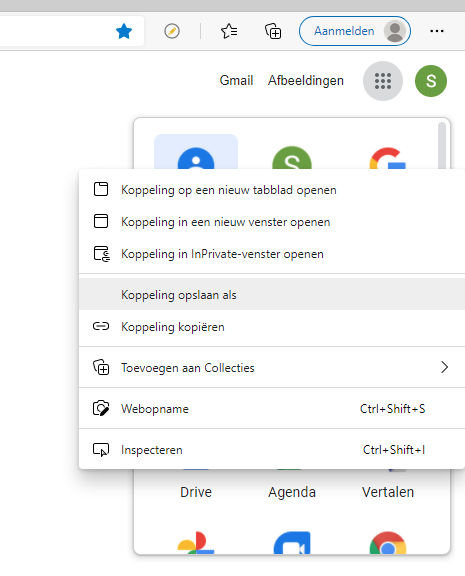Viewport: 465px width, 576px height.
Task: Choose Koppeling kopiëren
Action: pos(272,327)
